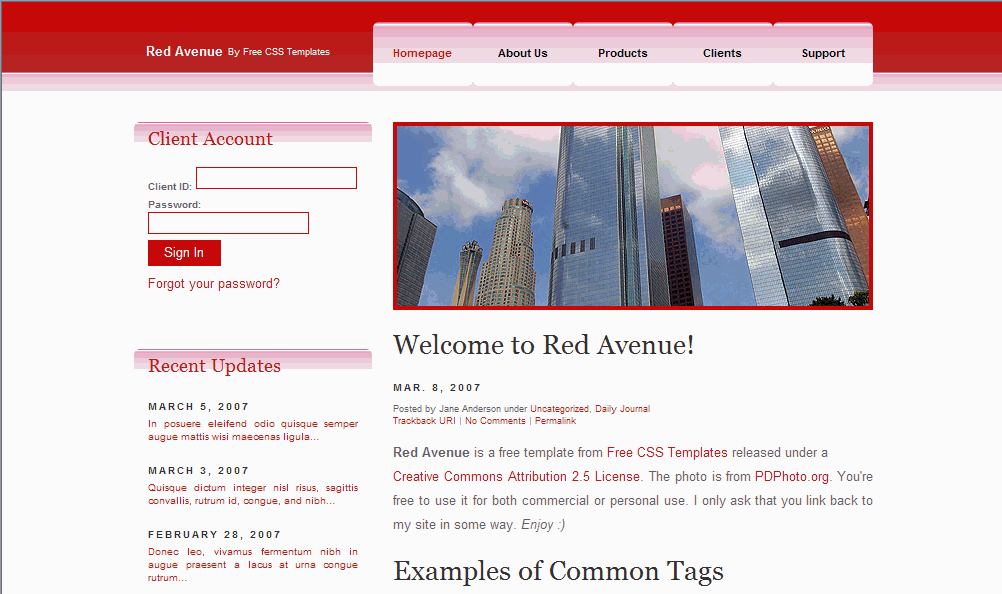Click the italic Enjoy :) text
Screen dimensions: 1002x594
click(x=543, y=524)
